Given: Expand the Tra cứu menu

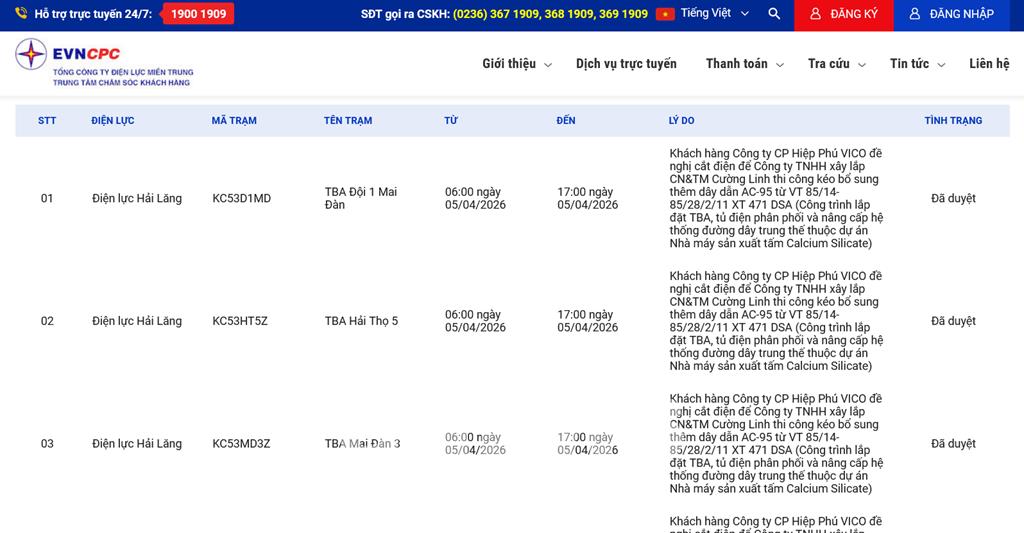Looking at the screenshot, I should tap(836, 64).
